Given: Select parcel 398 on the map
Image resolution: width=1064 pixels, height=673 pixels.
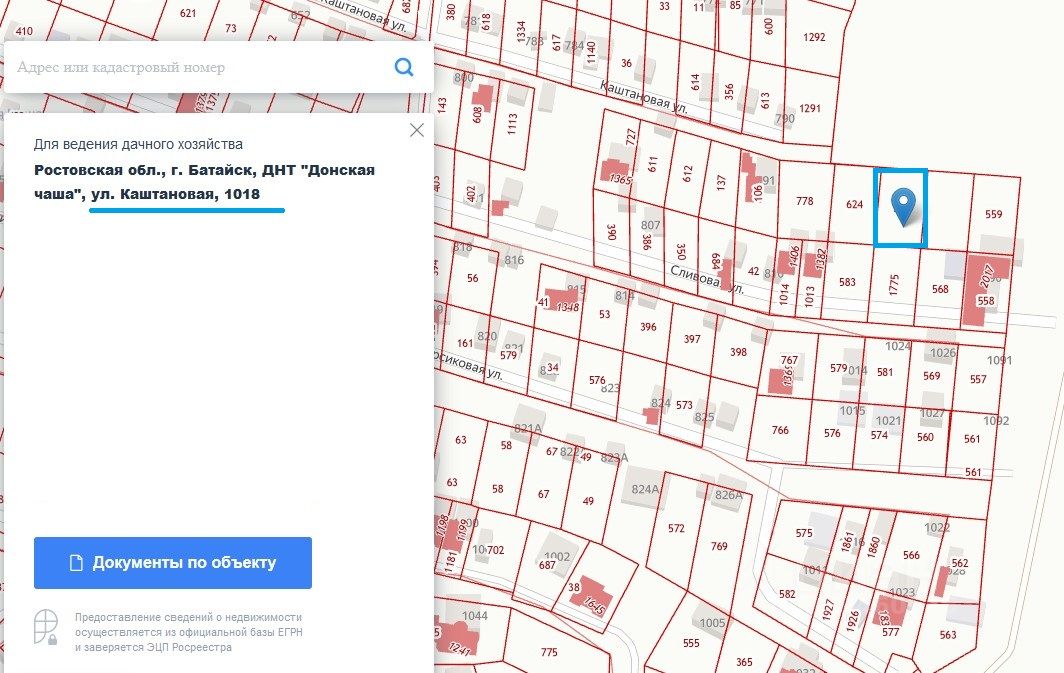Looking at the screenshot, I should [738, 352].
